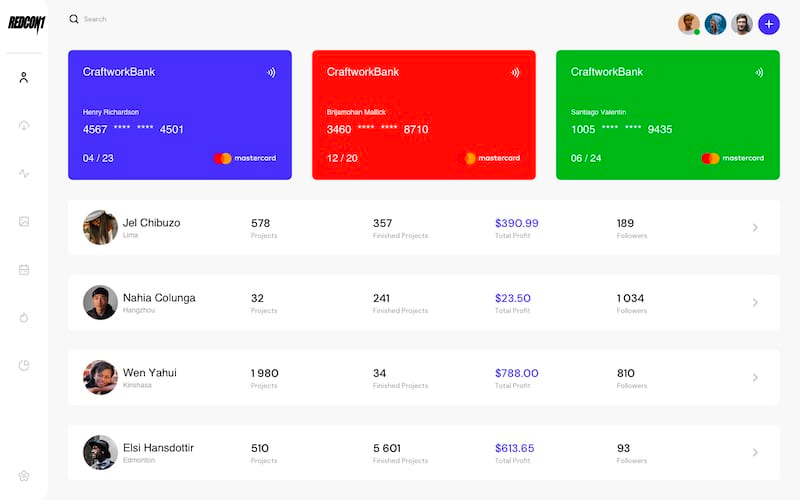800x500 pixels.
Task: Select the glasses-wearing avatar in header
Action: click(x=742, y=23)
